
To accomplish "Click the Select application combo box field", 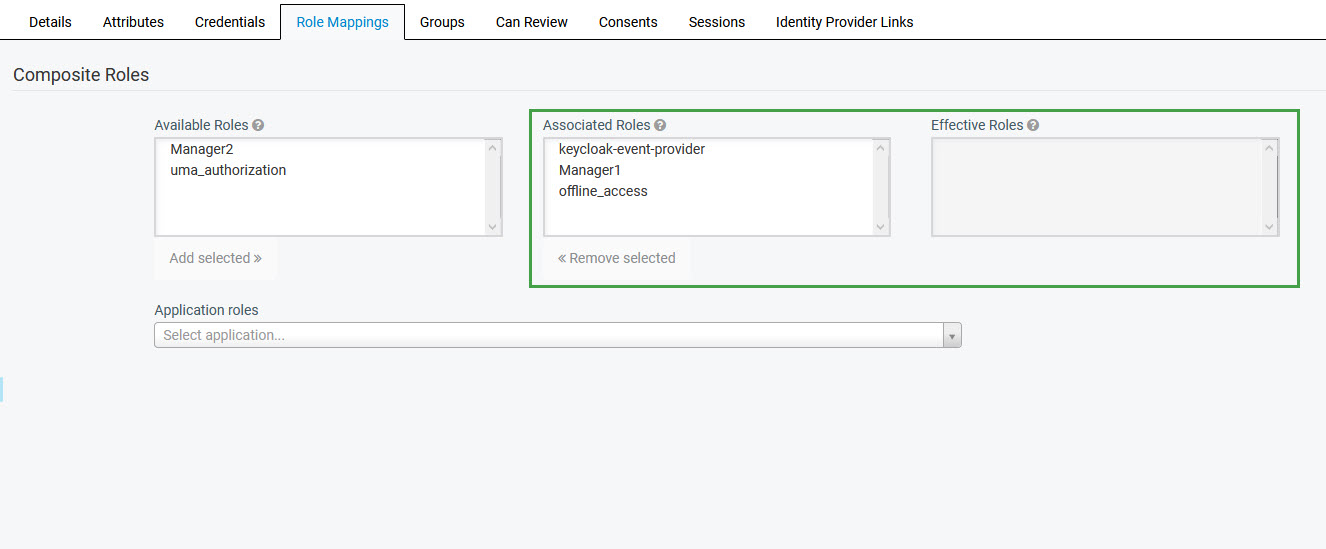I will 548,336.
